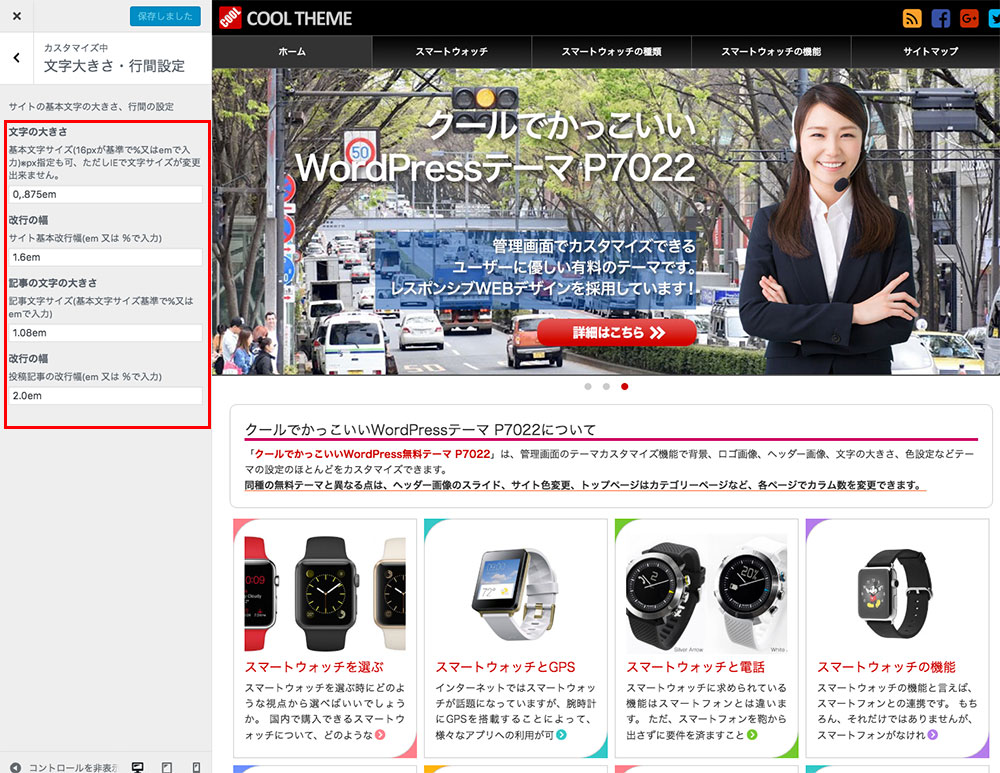Open the スマートウォッチを選ぶ article link
Viewport: 1000px width, 773px height.
click(314, 667)
